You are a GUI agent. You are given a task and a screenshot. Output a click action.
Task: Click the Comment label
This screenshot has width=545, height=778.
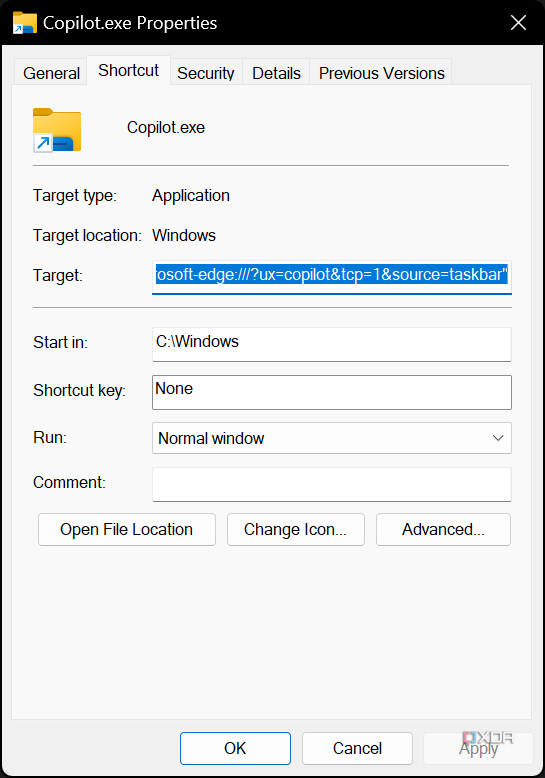point(69,482)
